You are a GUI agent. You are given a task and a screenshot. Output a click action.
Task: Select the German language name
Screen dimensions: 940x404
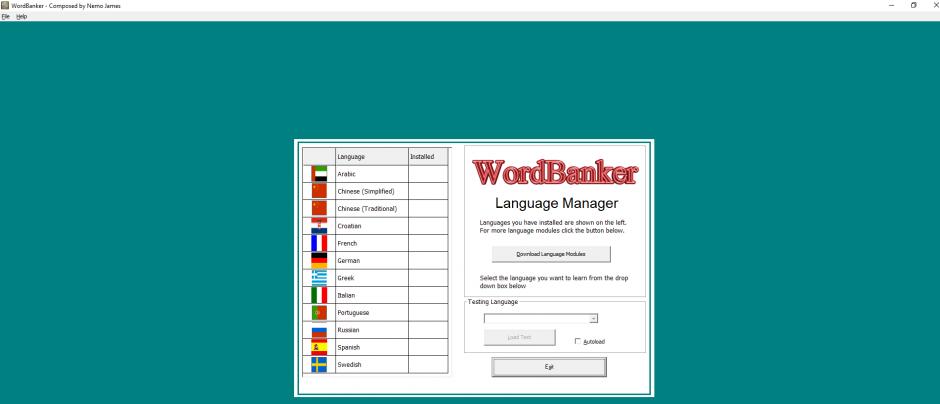point(348,261)
